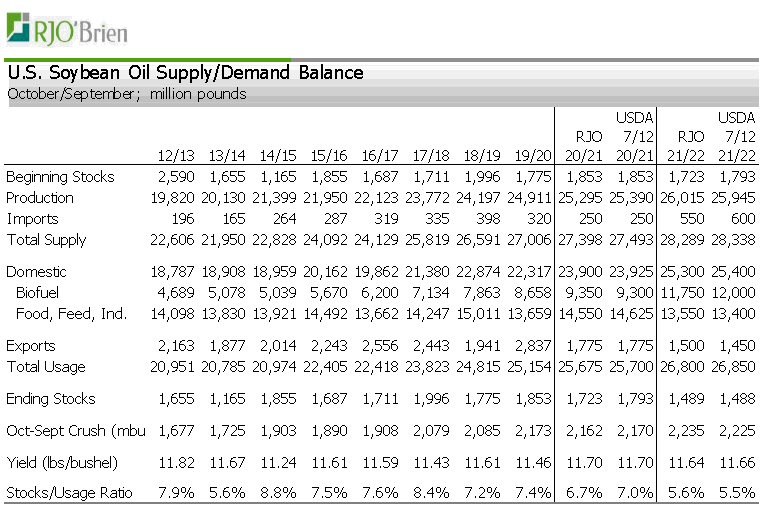Select the Food, Feed, Ind. row label
763x516 pixels.
(71, 314)
